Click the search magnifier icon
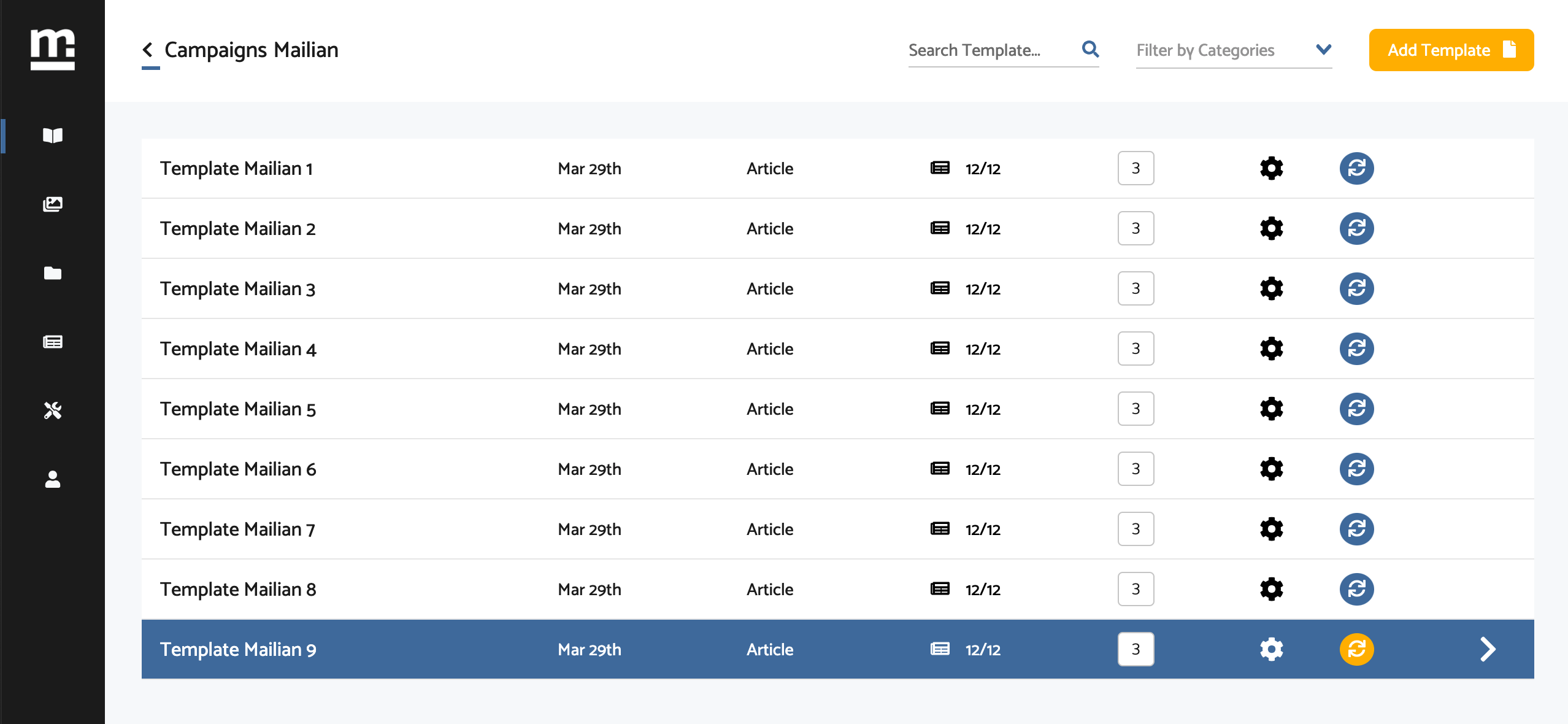1568x724 pixels. click(1090, 49)
